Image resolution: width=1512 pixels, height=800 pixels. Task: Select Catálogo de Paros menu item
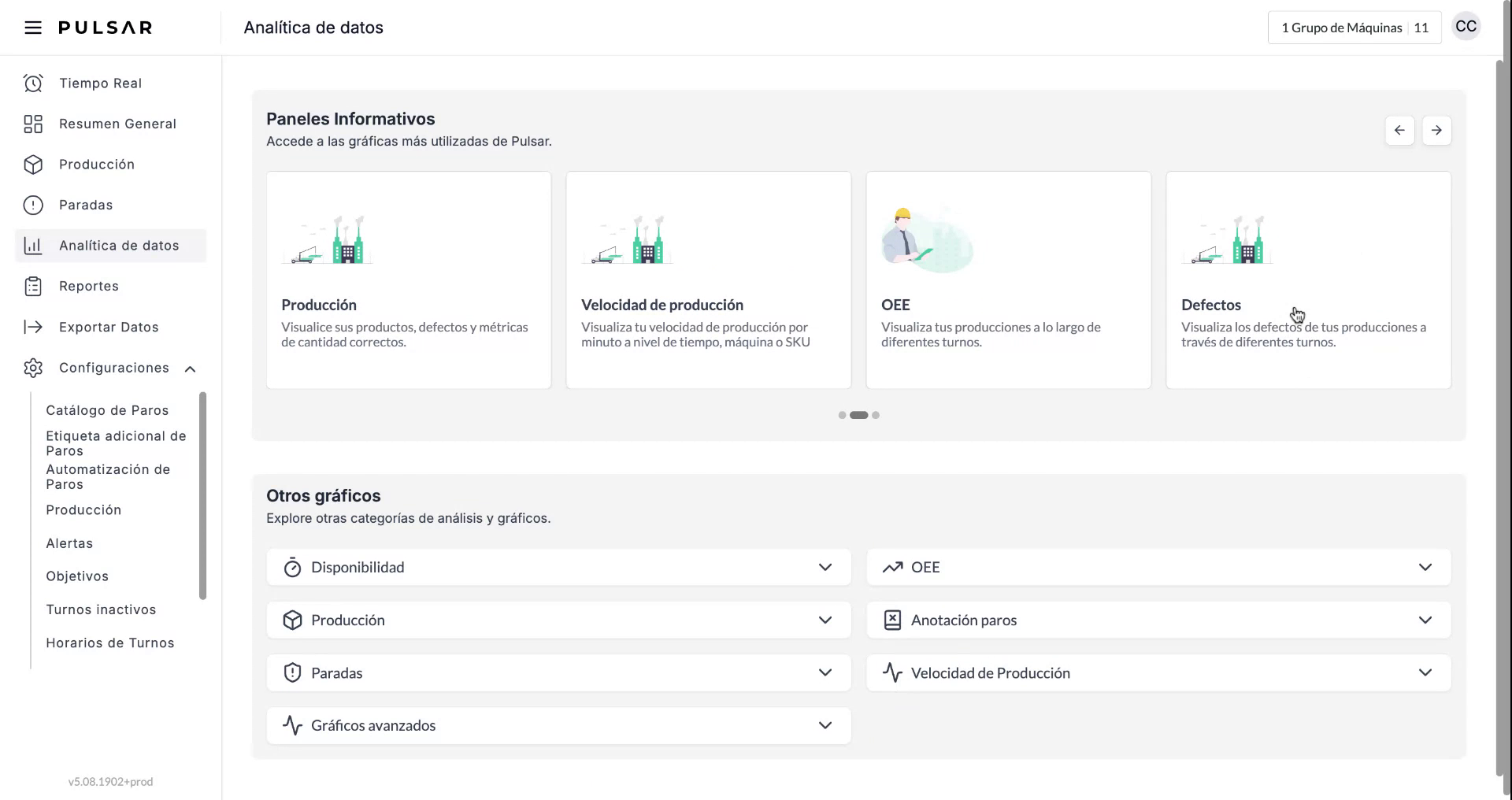107,410
